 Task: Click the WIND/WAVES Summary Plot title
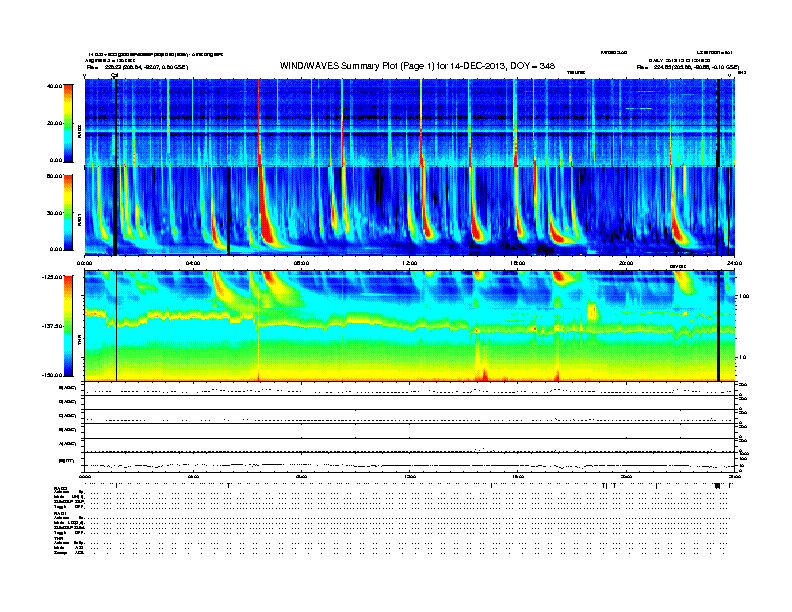pyautogui.click(x=417, y=66)
